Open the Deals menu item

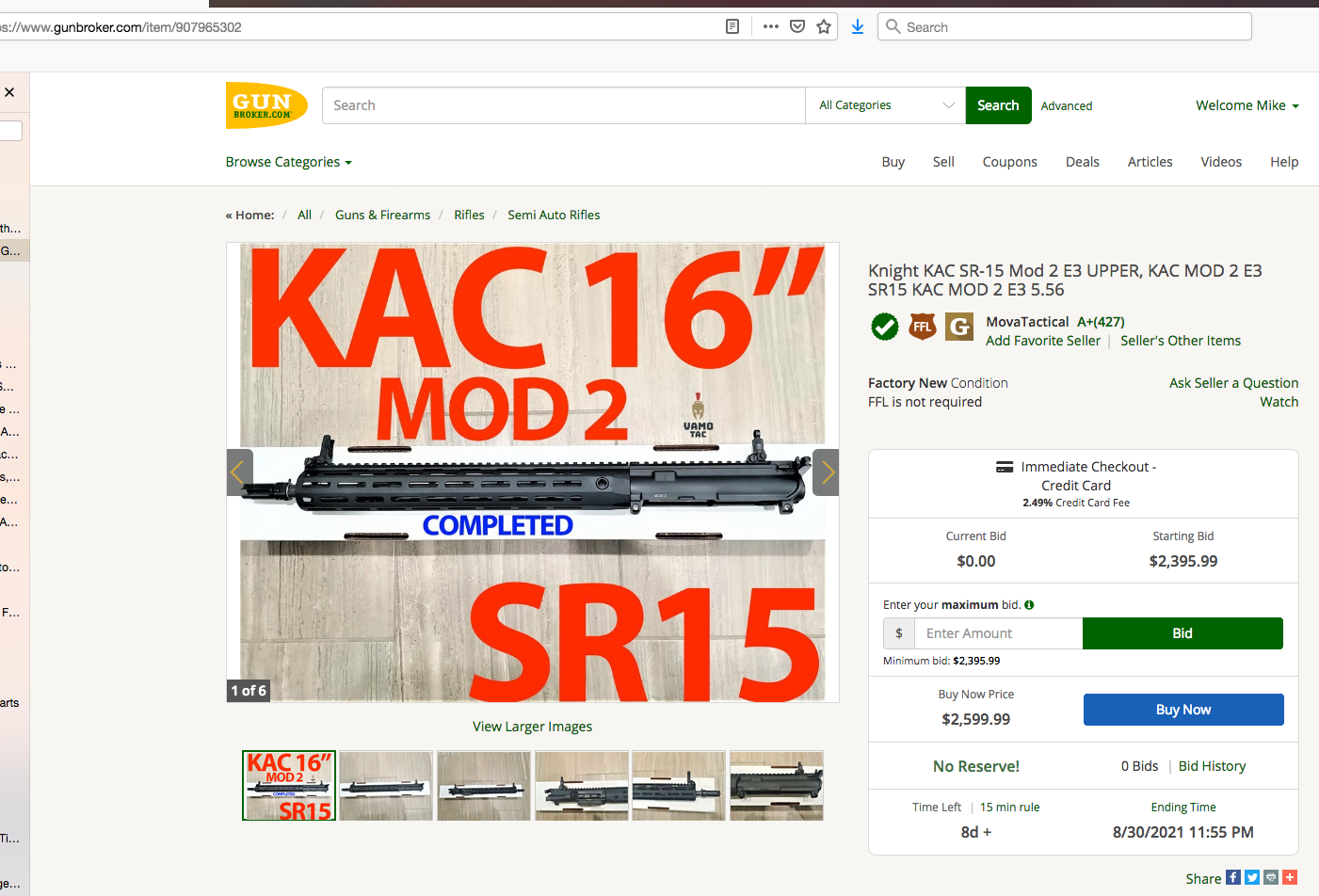[1083, 162]
